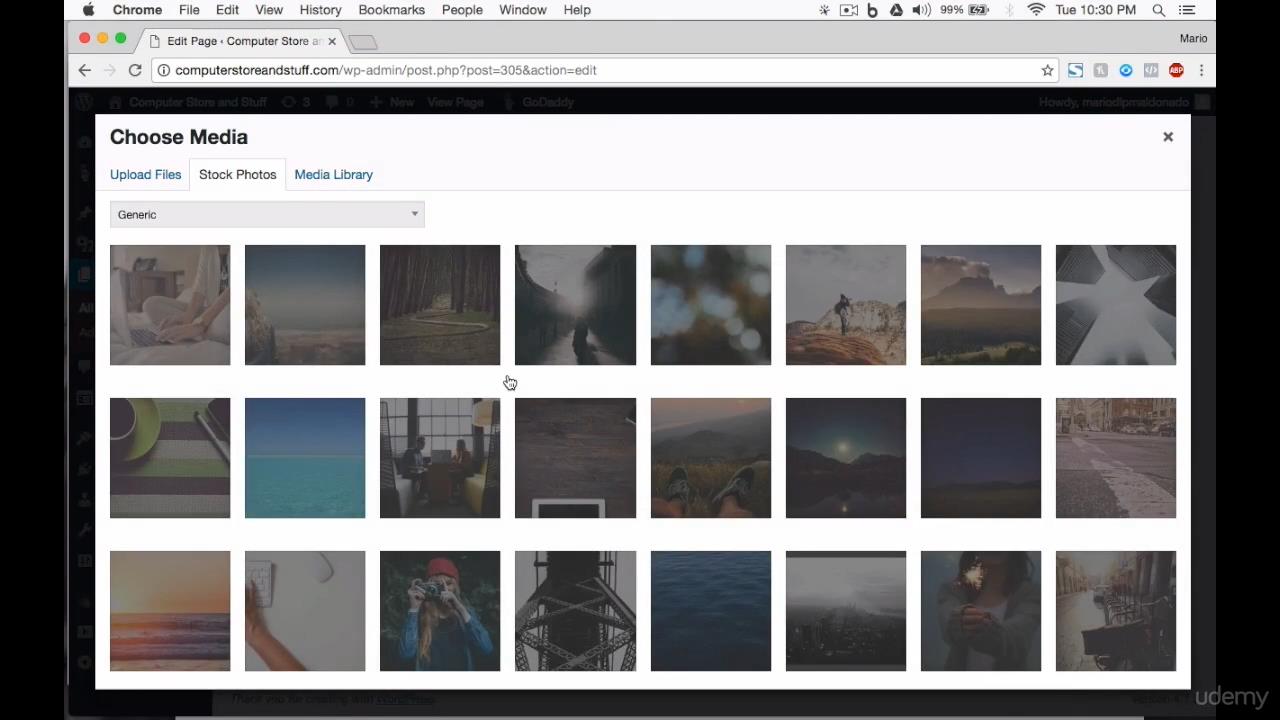
Task: Open Spotlight search
Action: tap(1158, 10)
